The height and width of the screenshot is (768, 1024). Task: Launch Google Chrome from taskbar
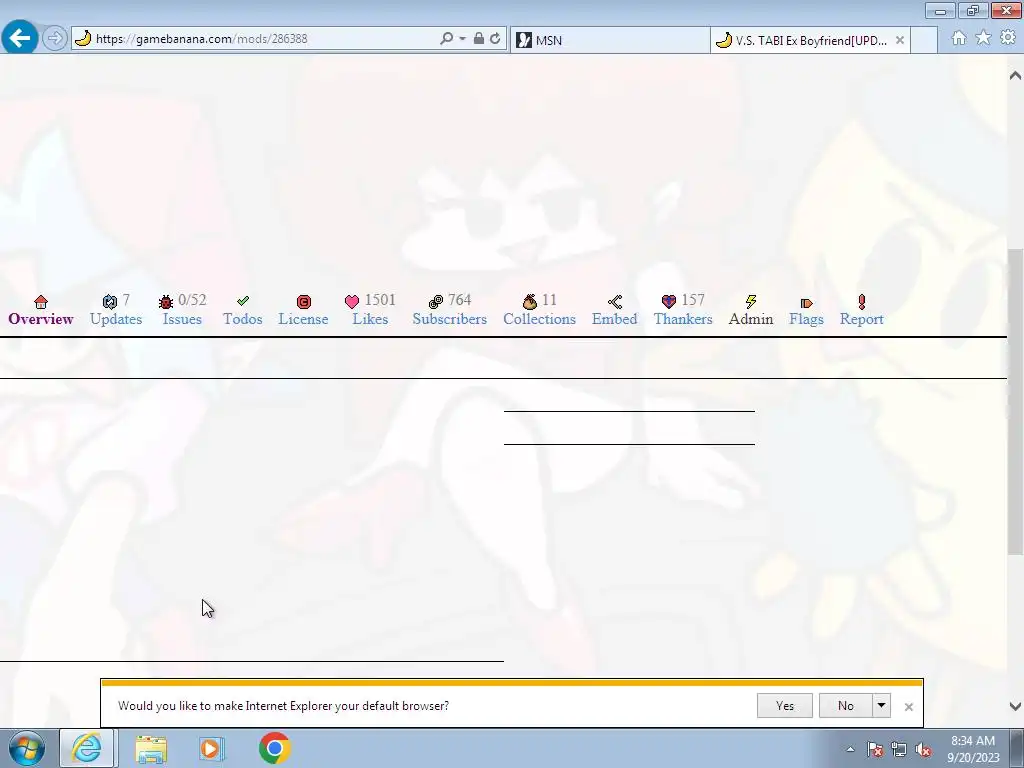pos(275,748)
